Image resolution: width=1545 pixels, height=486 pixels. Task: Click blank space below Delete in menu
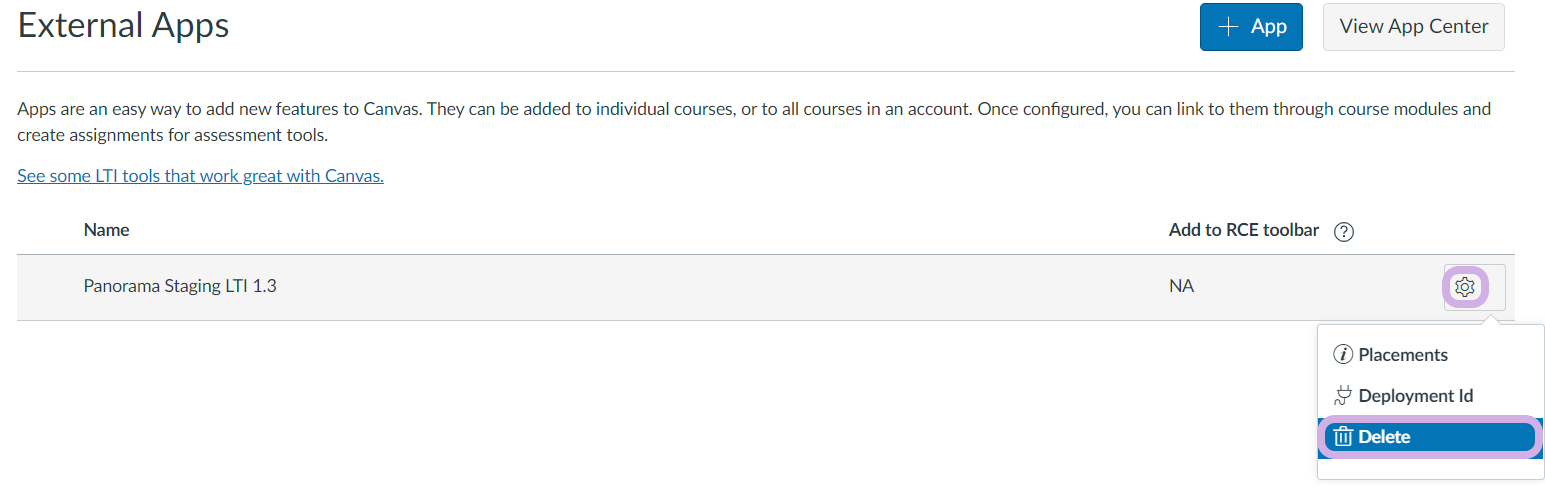coord(1430,468)
